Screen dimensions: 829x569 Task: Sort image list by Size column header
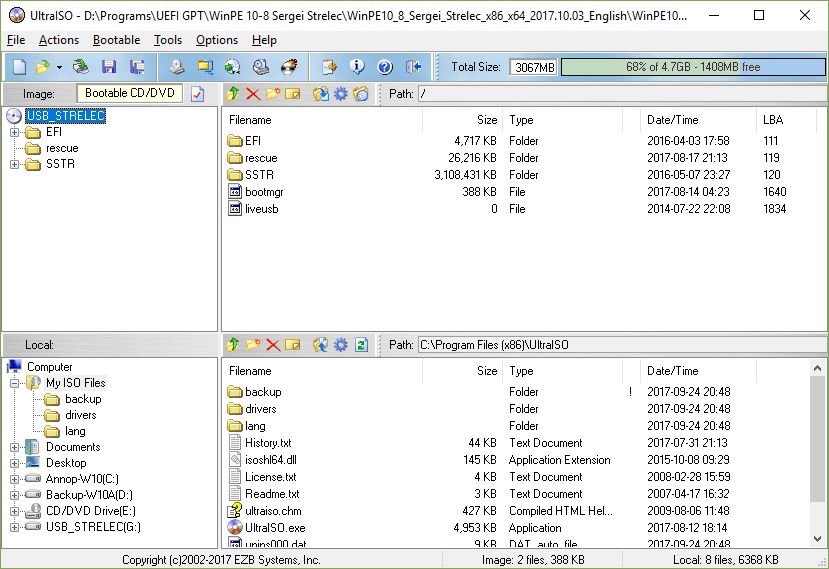pyautogui.click(x=463, y=120)
